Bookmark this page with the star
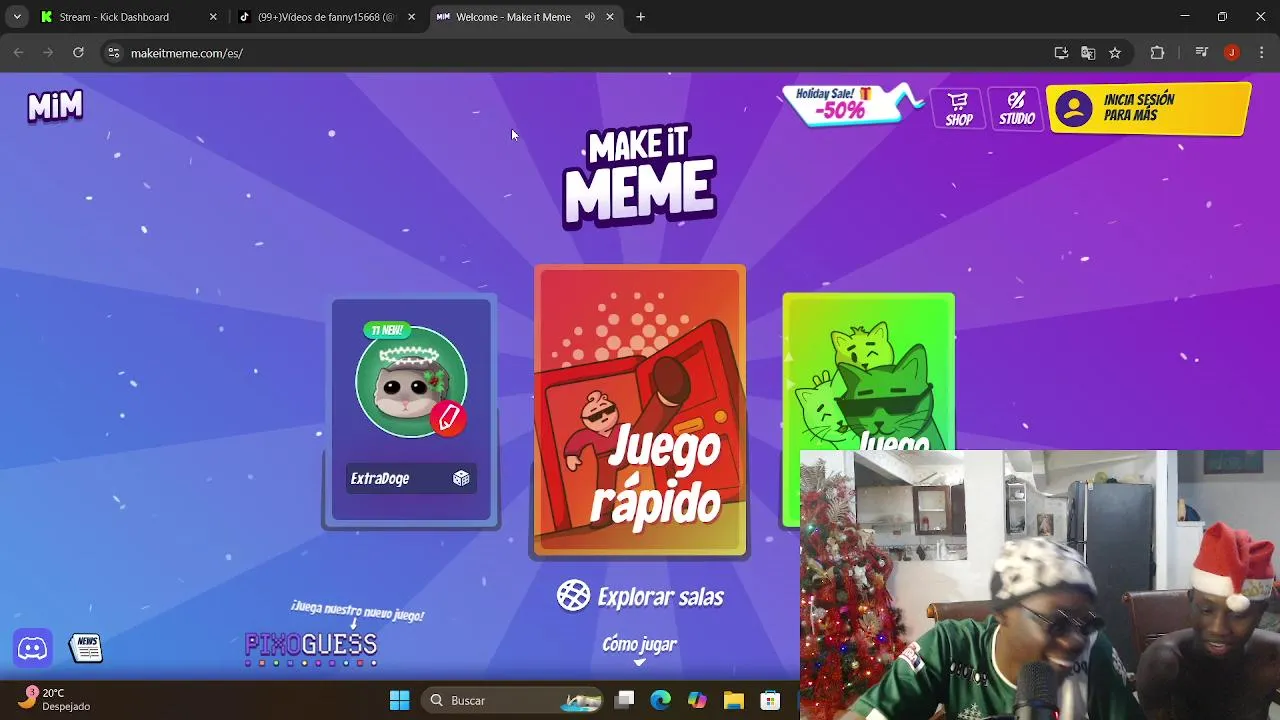1280x720 pixels. coord(1115,53)
